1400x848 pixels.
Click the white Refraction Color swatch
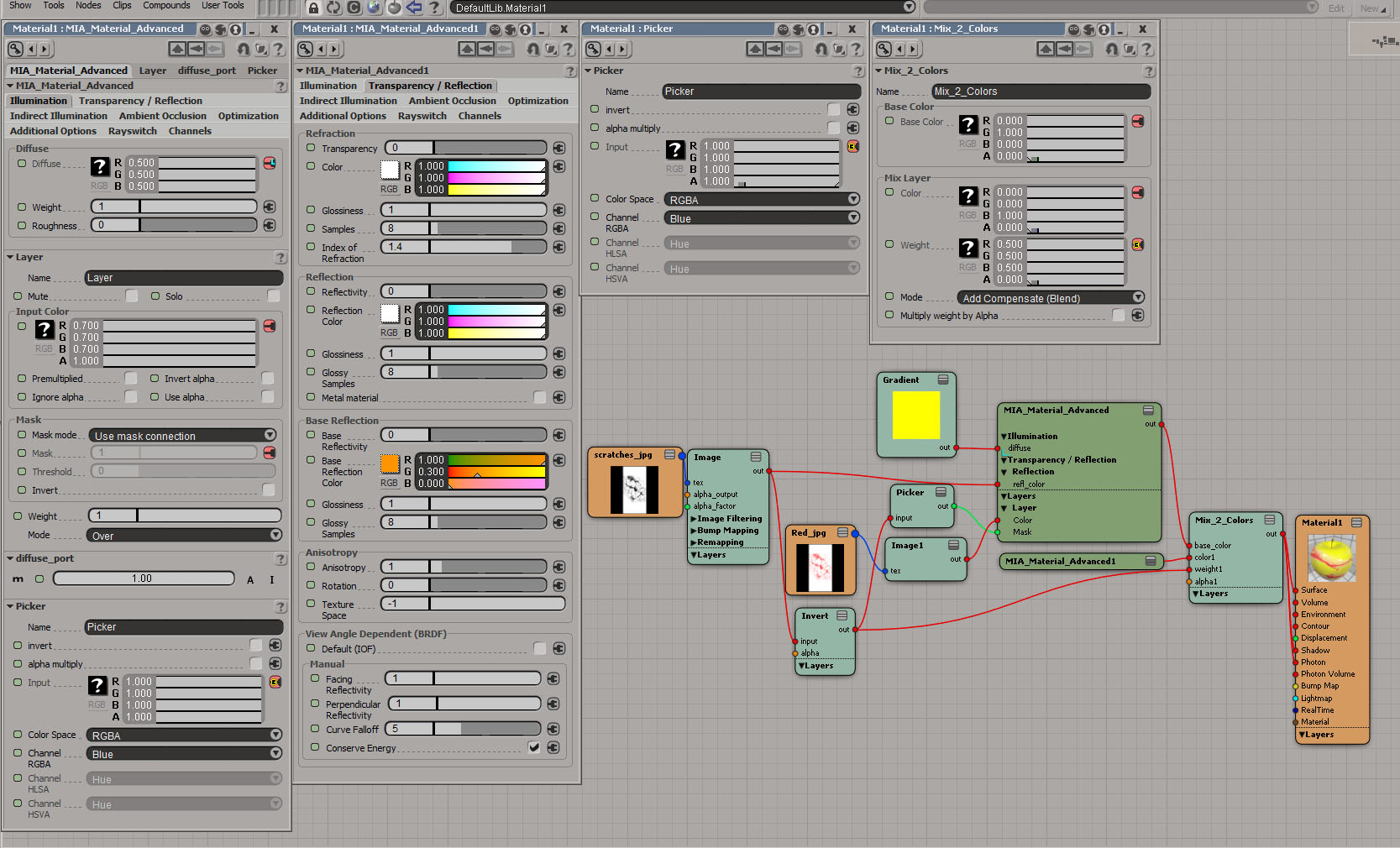[x=390, y=170]
